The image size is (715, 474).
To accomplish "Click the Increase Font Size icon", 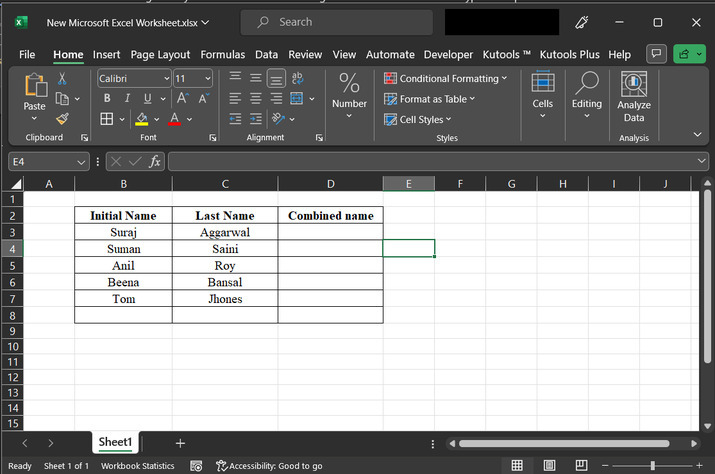I will coord(182,98).
